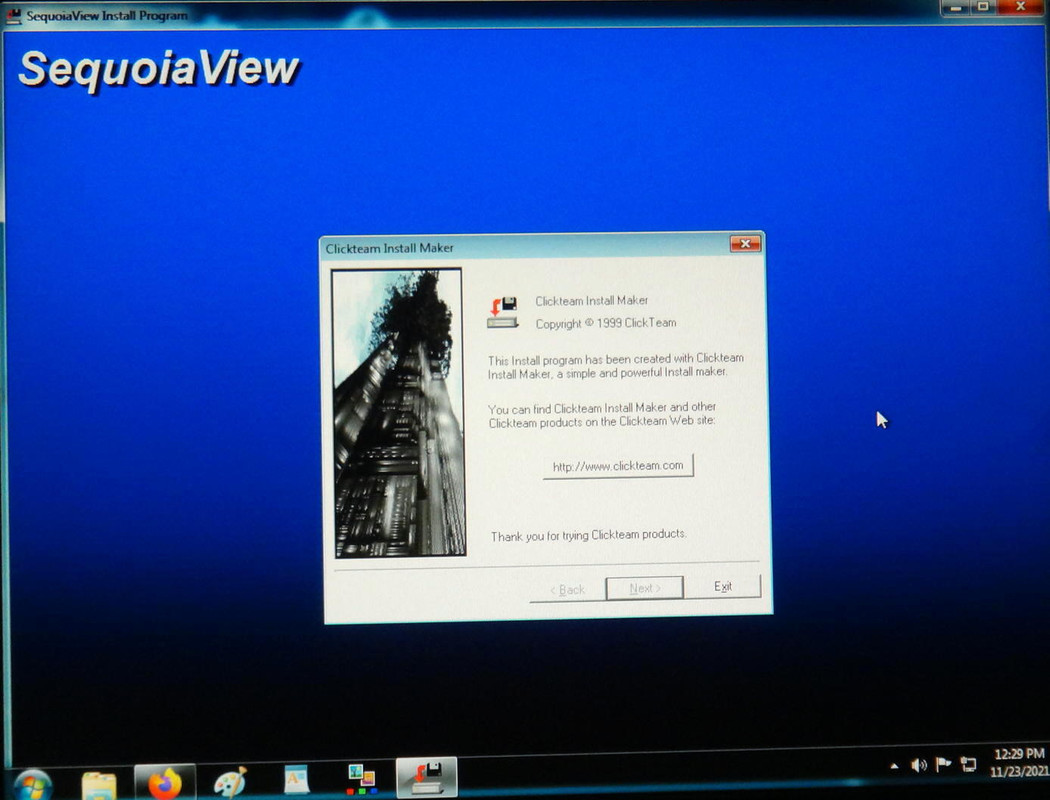The width and height of the screenshot is (1050, 800).
Task: Open the Windows Start menu orb
Action: point(31,784)
